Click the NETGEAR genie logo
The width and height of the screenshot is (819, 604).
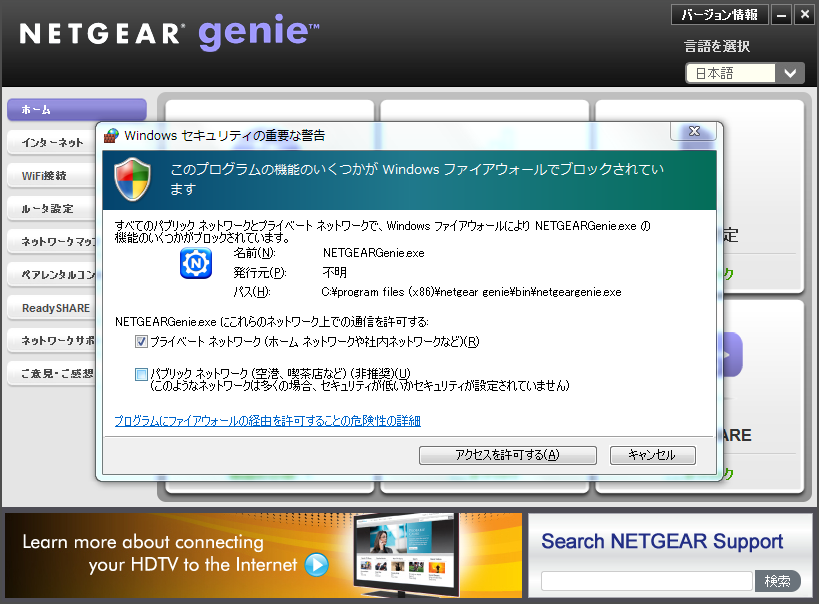(170, 33)
